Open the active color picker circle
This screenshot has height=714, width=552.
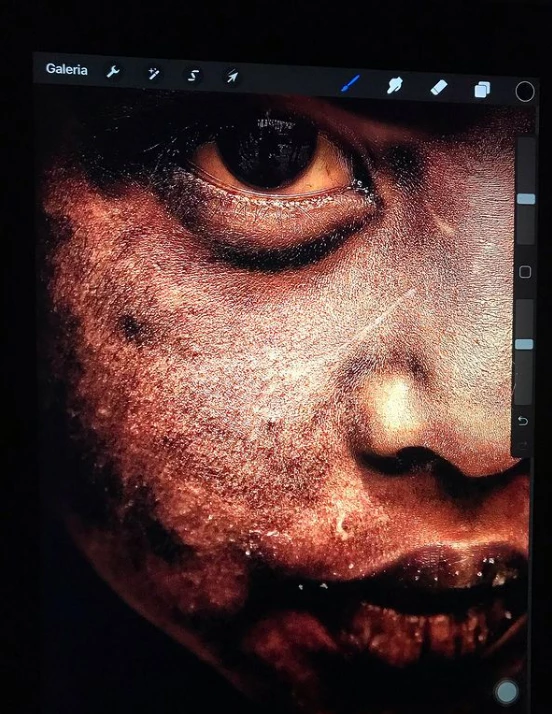point(525,92)
